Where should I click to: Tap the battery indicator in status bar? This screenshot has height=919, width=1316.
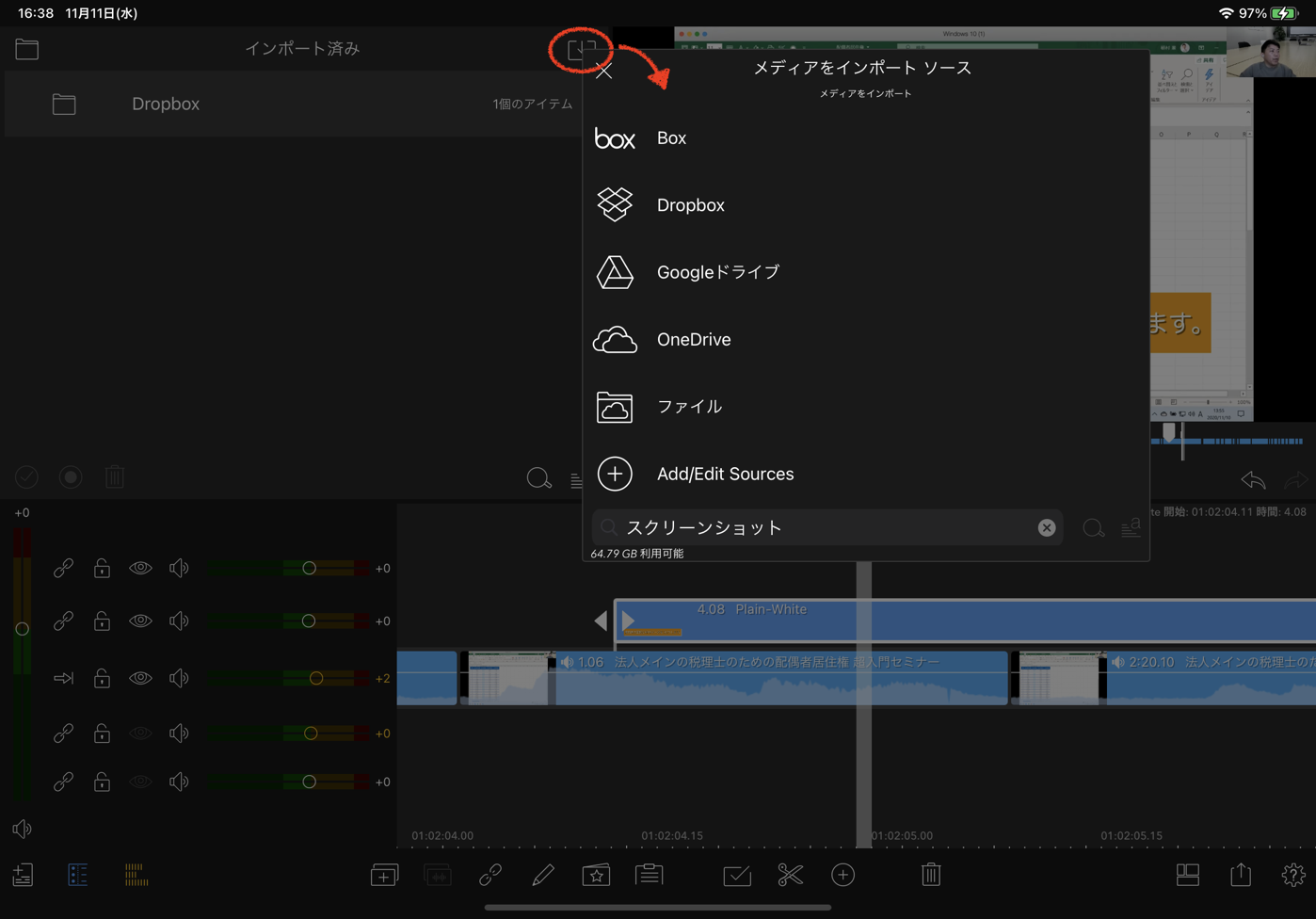click(1285, 13)
